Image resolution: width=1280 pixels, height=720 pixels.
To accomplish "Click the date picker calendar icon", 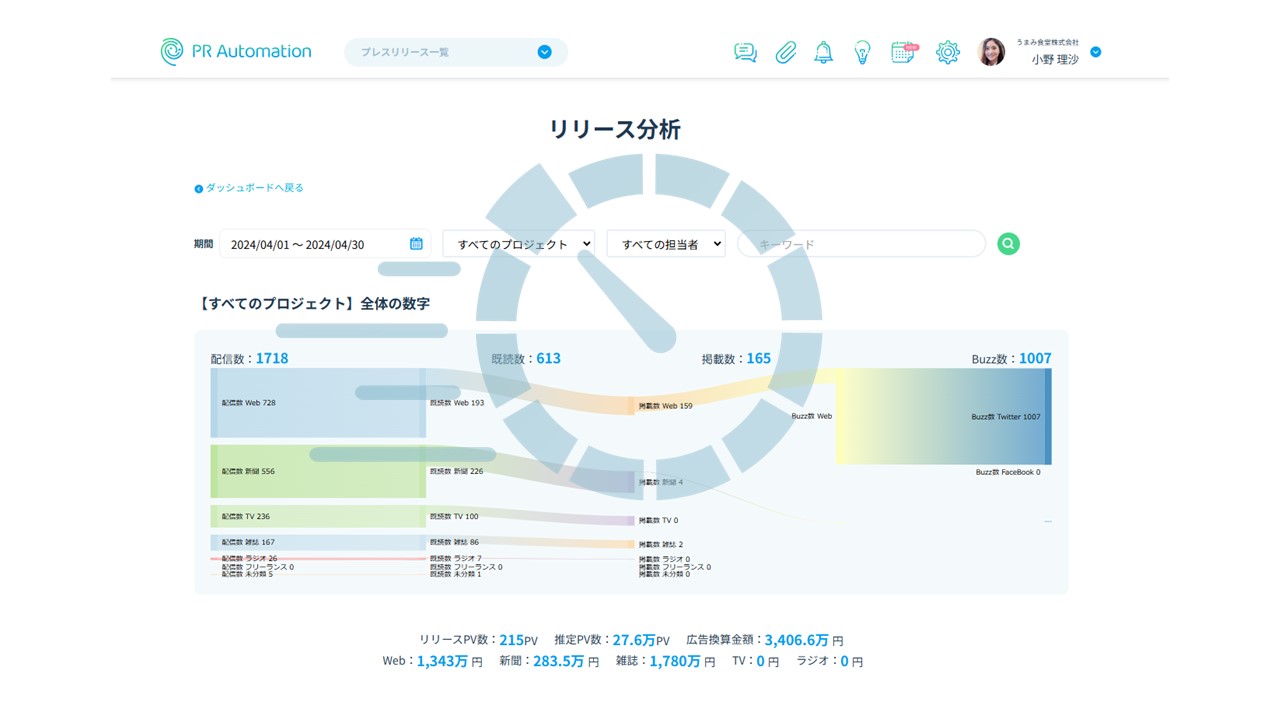I will (x=416, y=244).
